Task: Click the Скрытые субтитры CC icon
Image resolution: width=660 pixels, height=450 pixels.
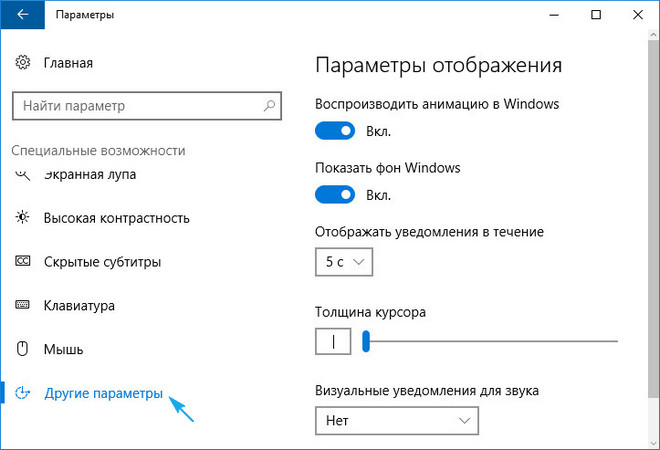Action: click(x=23, y=262)
